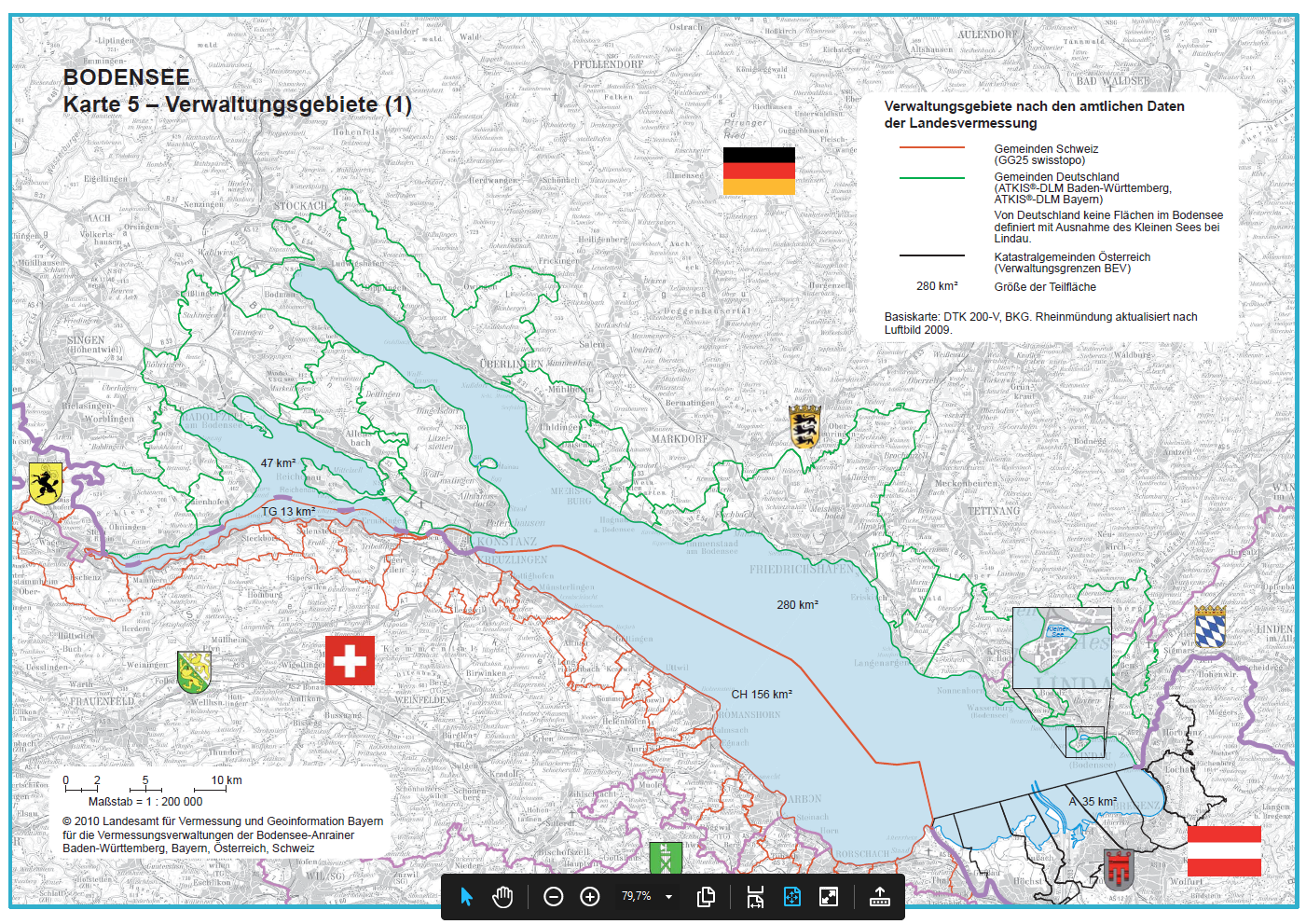1306x924 pixels.
Task: Click the Swiss flag on the map
Action: click(350, 660)
